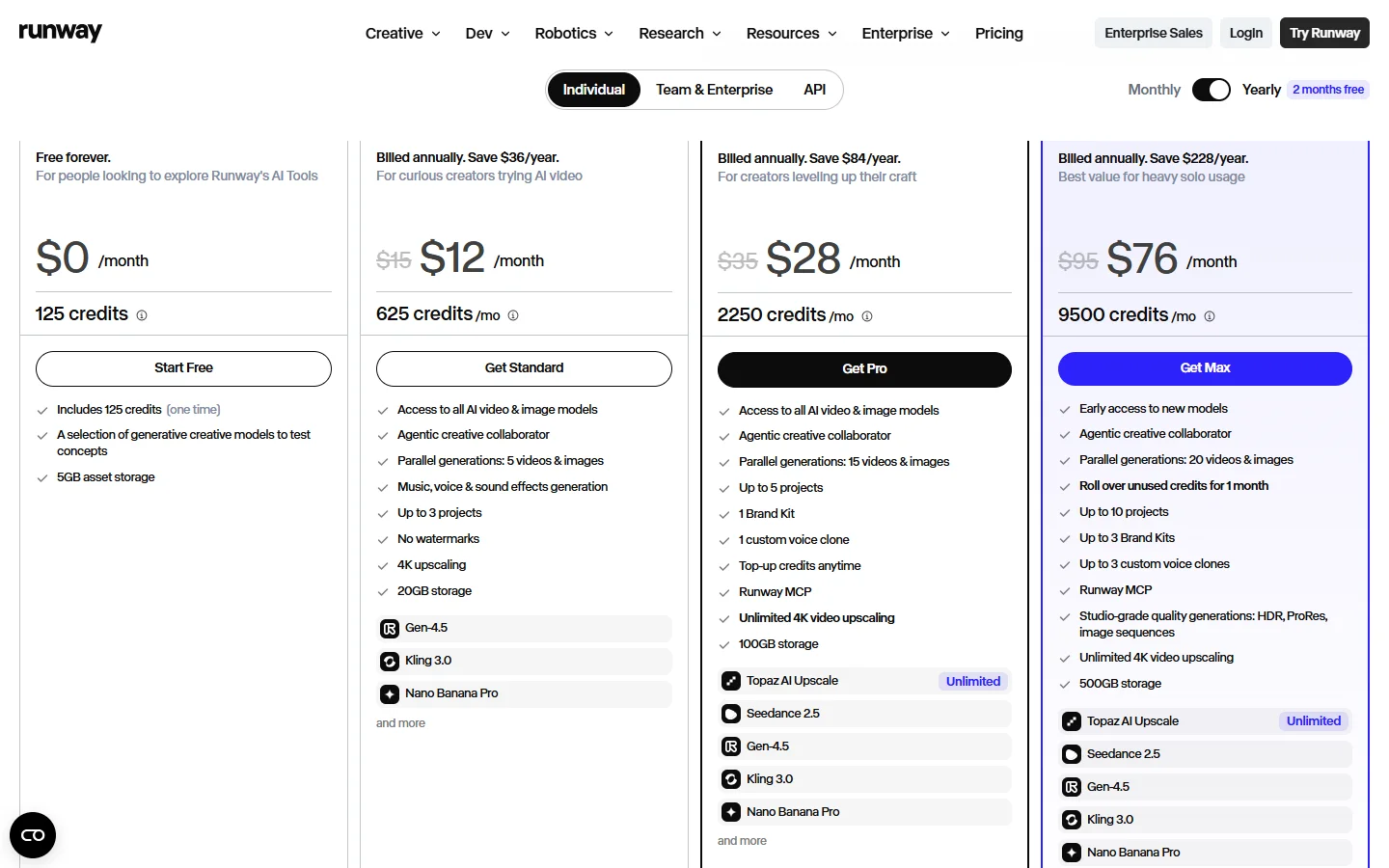Click Seedance 2.5 icon in Max plan
Viewport: 1389px width, 868px height.
[1072, 755]
